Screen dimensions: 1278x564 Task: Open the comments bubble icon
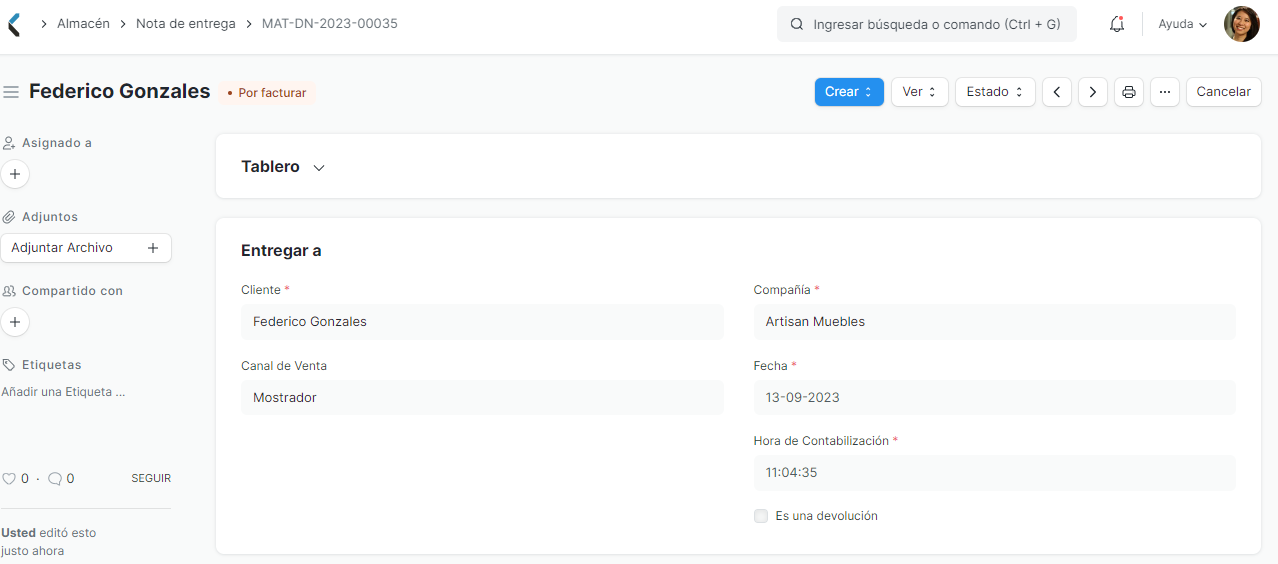pyautogui.click(x=55, y=479)
